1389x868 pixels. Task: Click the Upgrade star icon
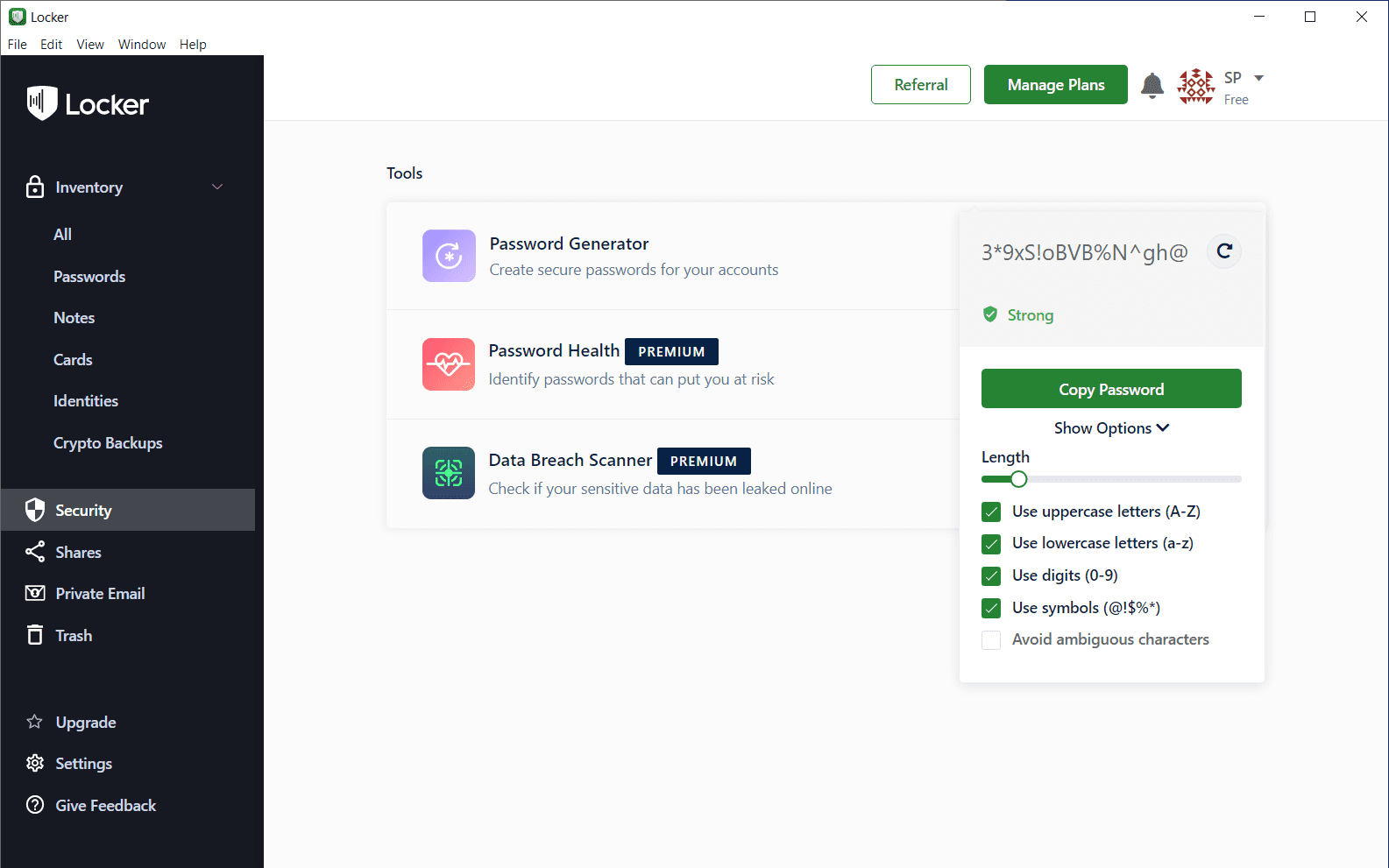(35, 722)
